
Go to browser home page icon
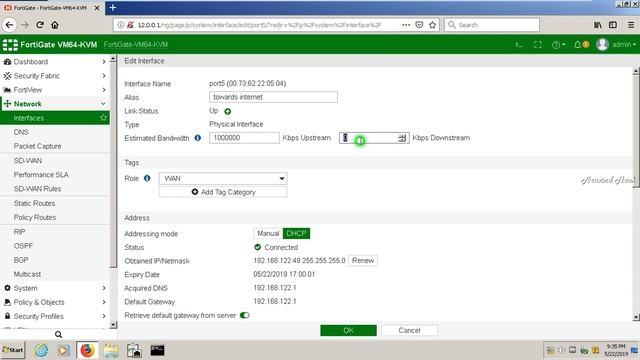pyautogui.click(x=55, y=25)
